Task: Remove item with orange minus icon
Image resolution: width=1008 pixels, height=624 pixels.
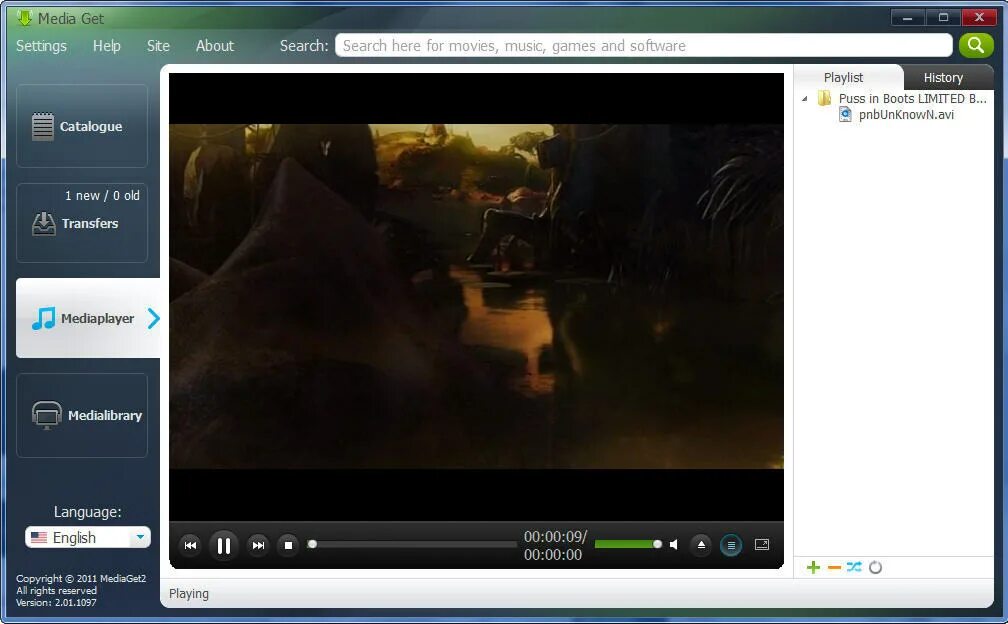Action: (x=834, y=567)
